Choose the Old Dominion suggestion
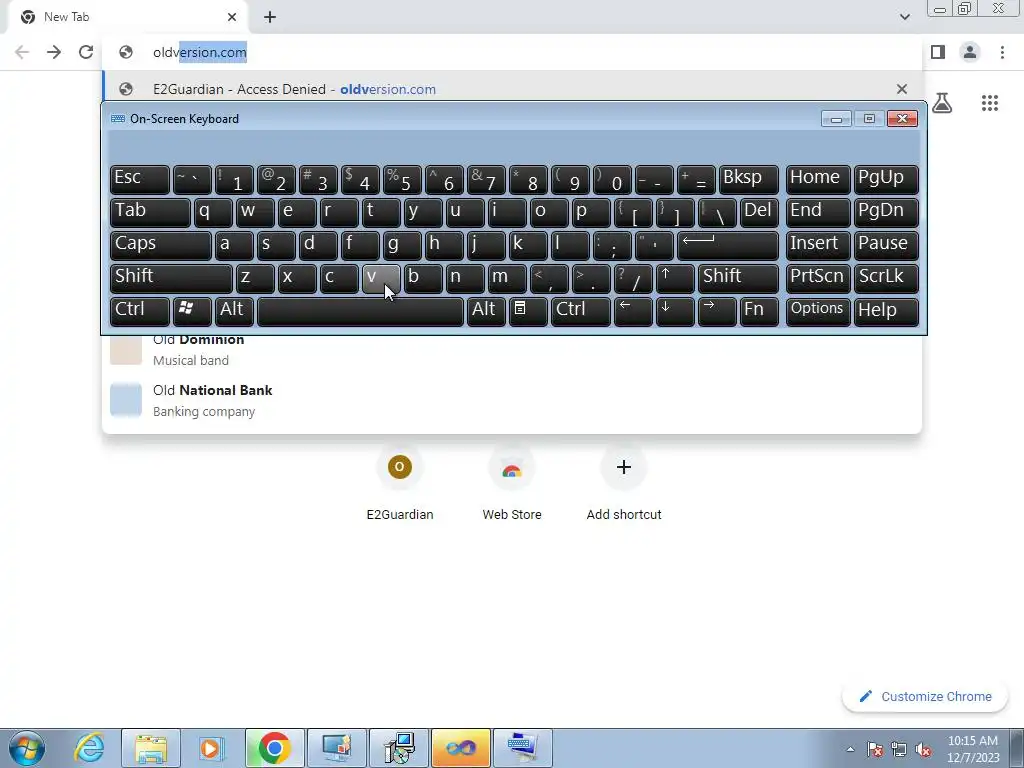Viewport: 1024px width, 768px height. pos(512,350)
